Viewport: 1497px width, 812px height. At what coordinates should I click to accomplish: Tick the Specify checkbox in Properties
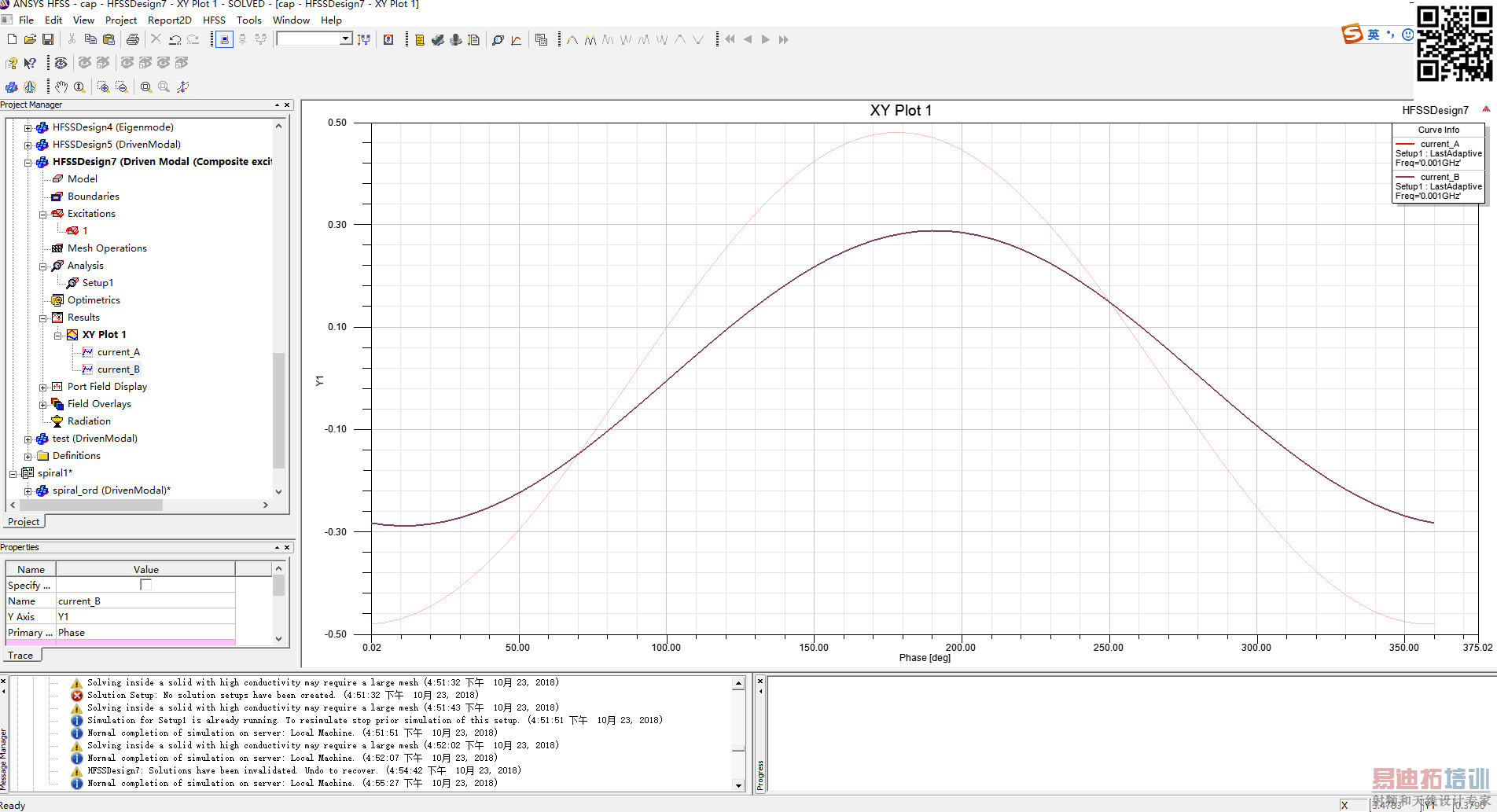[145, 585]
